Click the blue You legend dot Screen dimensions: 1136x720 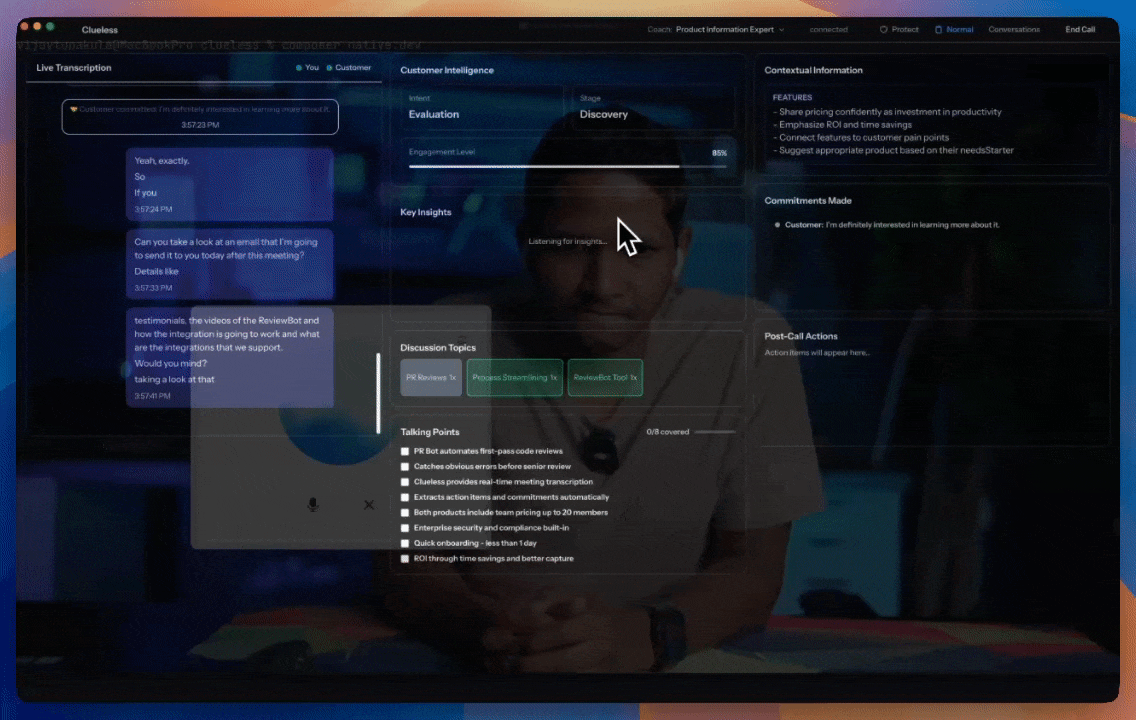298,68
